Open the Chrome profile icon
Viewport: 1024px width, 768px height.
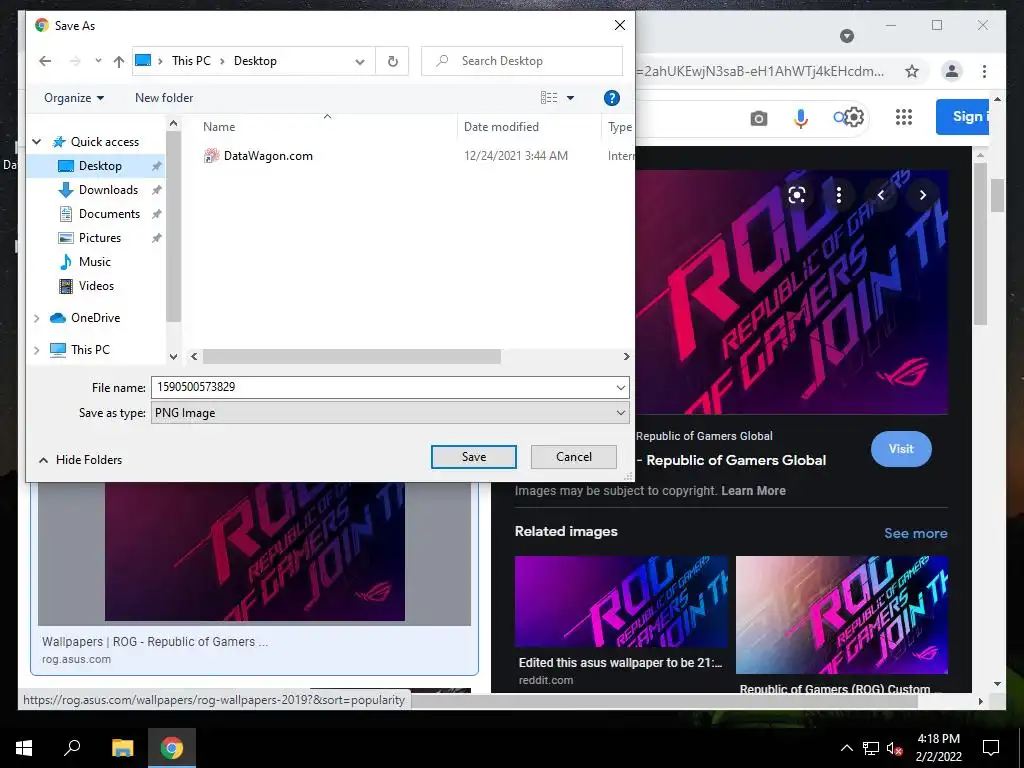point(952,71)
